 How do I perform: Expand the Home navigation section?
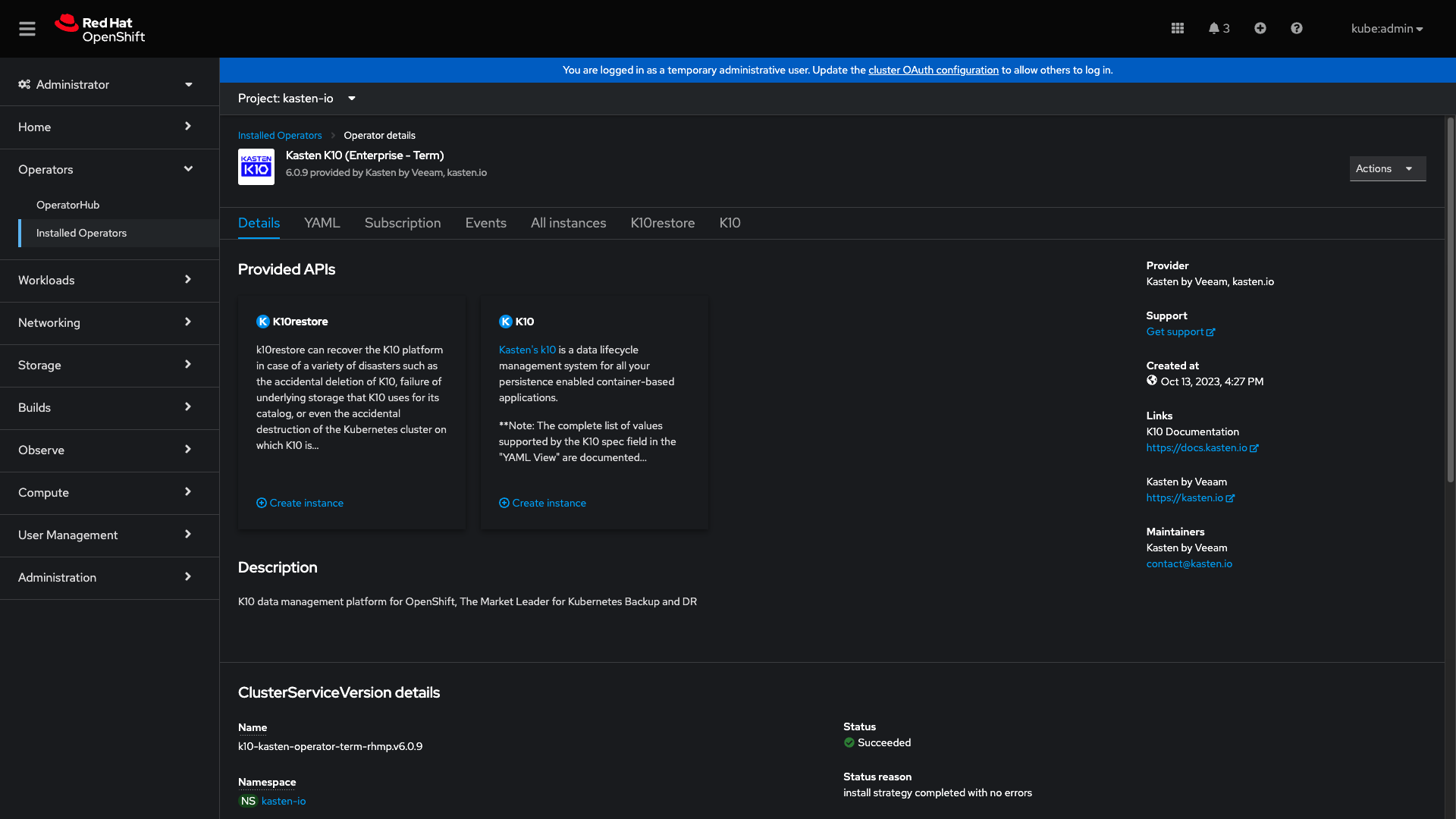109,127
